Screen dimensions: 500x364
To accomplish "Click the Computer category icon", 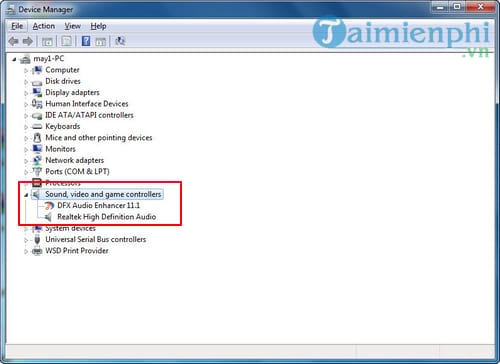I will pos(37,70).
